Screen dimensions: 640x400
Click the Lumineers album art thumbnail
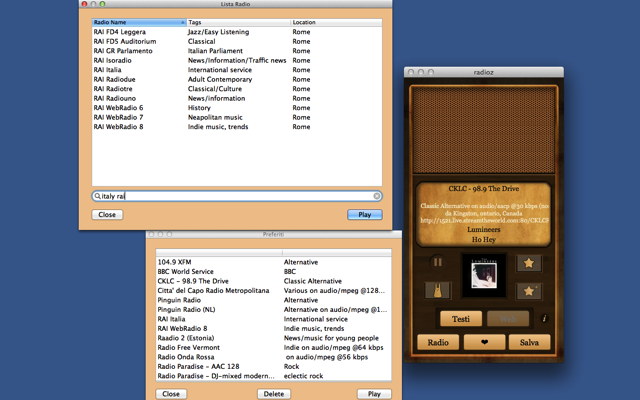coord(483,276)
